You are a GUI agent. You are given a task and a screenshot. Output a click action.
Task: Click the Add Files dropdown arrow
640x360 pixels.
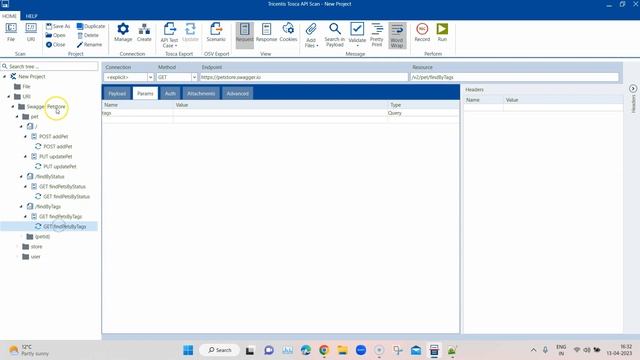(317, 46)
